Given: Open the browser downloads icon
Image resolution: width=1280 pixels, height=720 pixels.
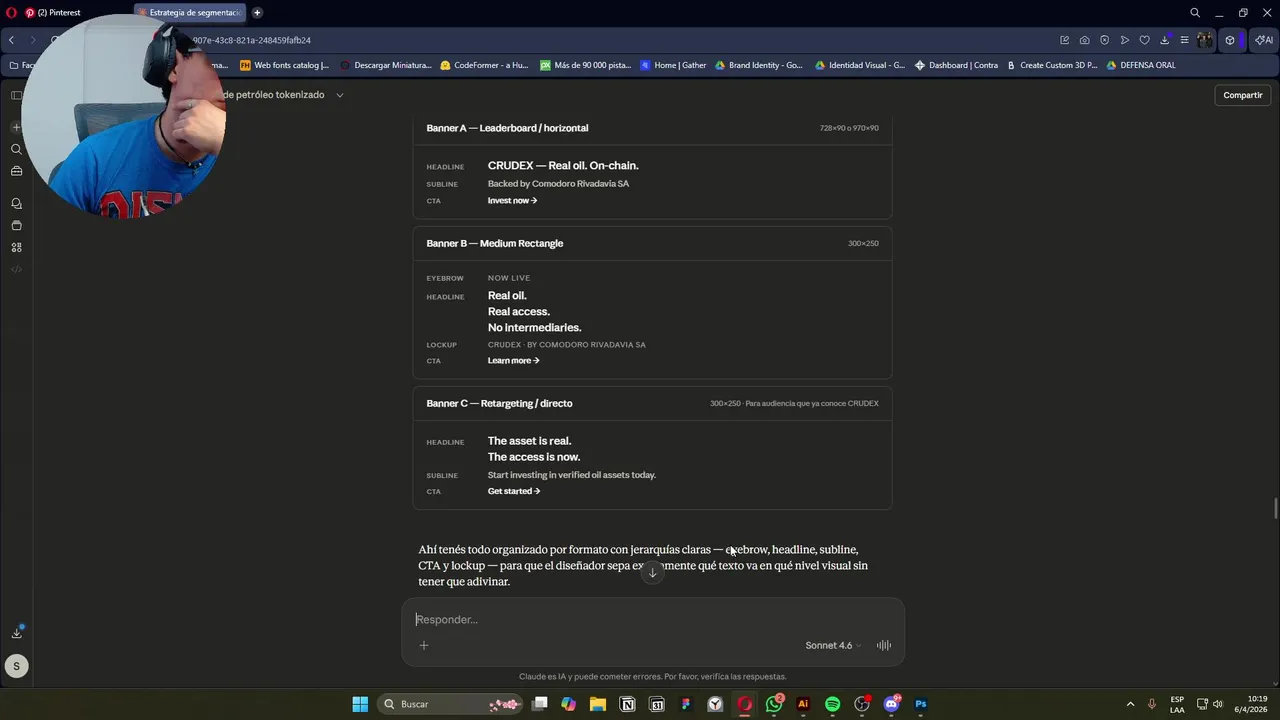Looking at the screenshot, I should [x=1165, y=40].
